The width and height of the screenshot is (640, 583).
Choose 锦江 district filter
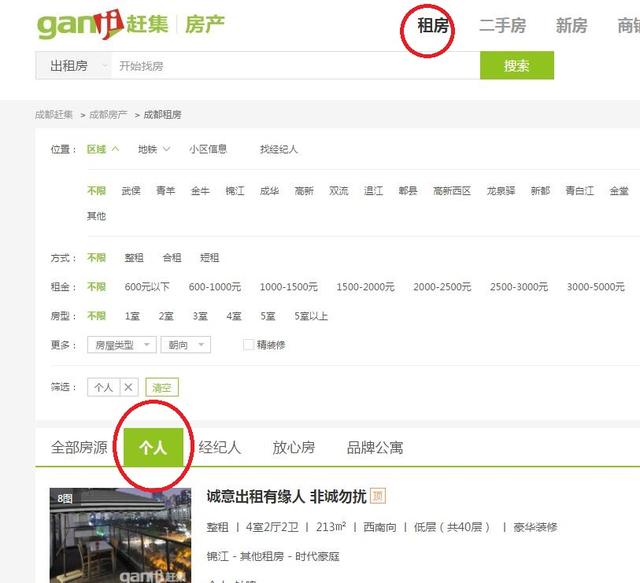(x=234, y=191)
